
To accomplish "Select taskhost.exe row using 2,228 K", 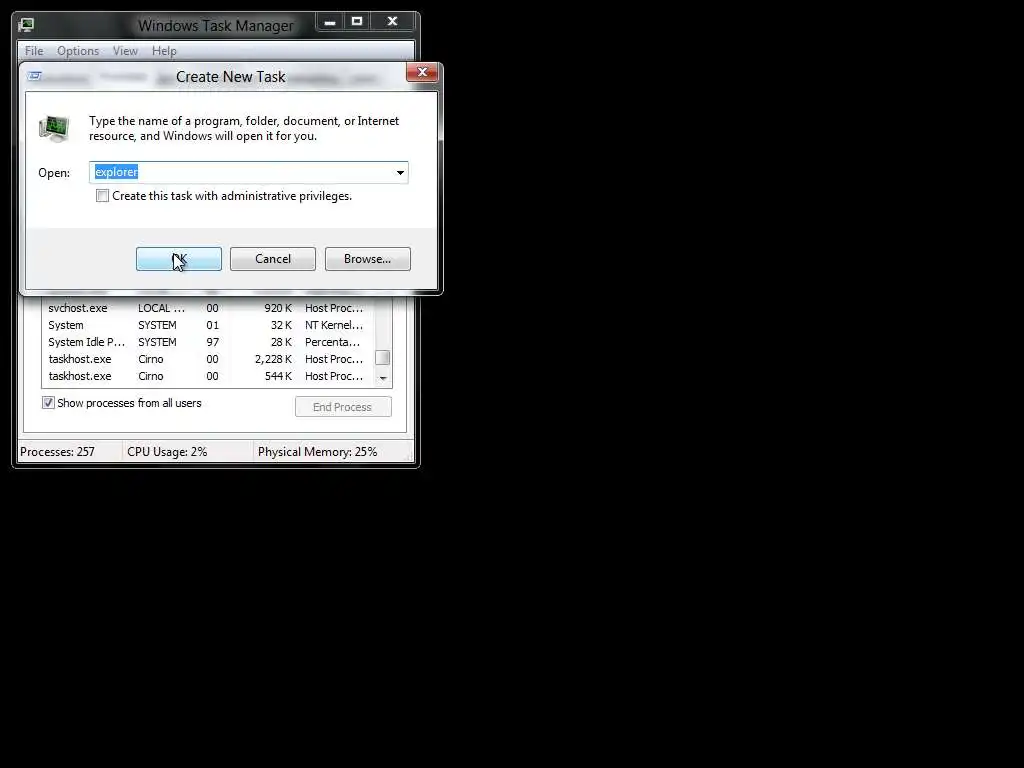I will [x=208, y=359].
